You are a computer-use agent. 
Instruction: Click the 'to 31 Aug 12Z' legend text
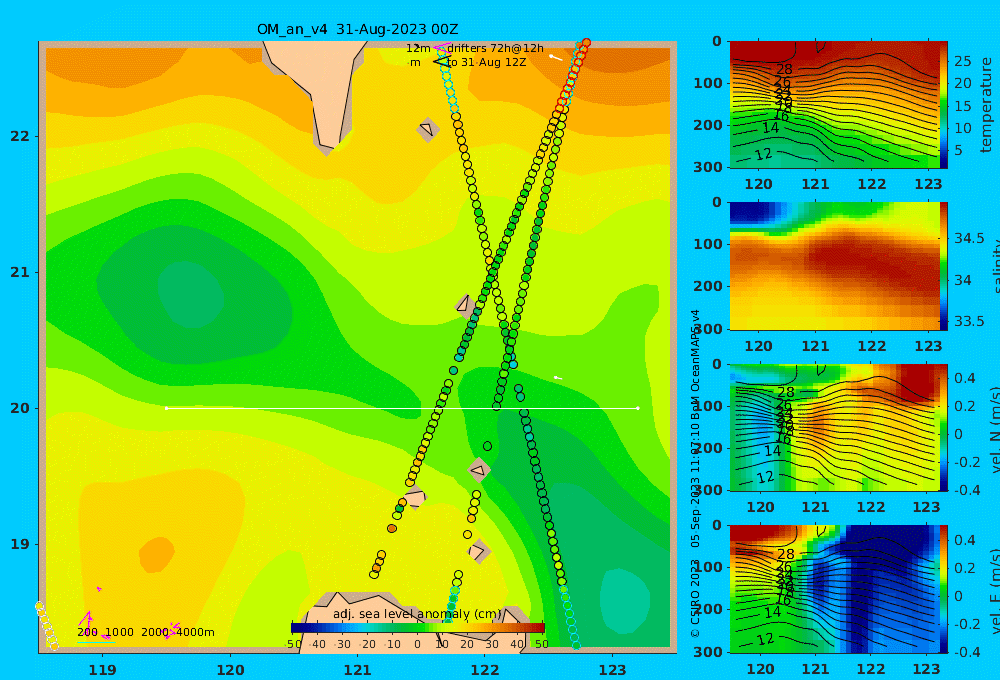click(486, 63)
